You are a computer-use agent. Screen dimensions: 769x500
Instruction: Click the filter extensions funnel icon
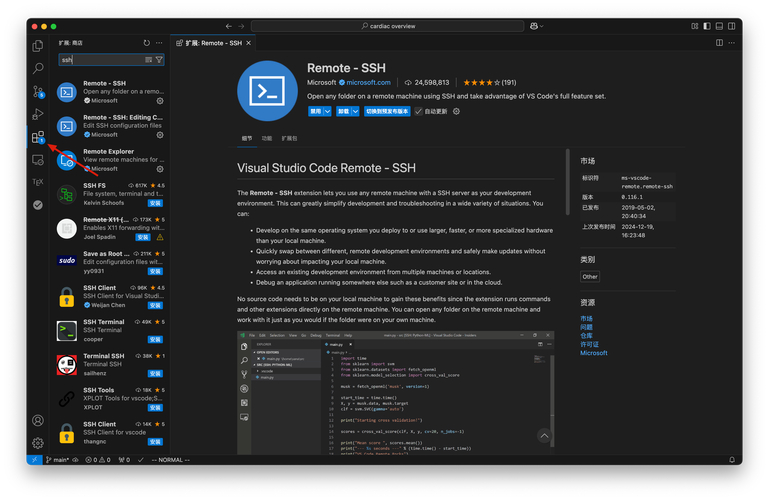pos(159,60)
